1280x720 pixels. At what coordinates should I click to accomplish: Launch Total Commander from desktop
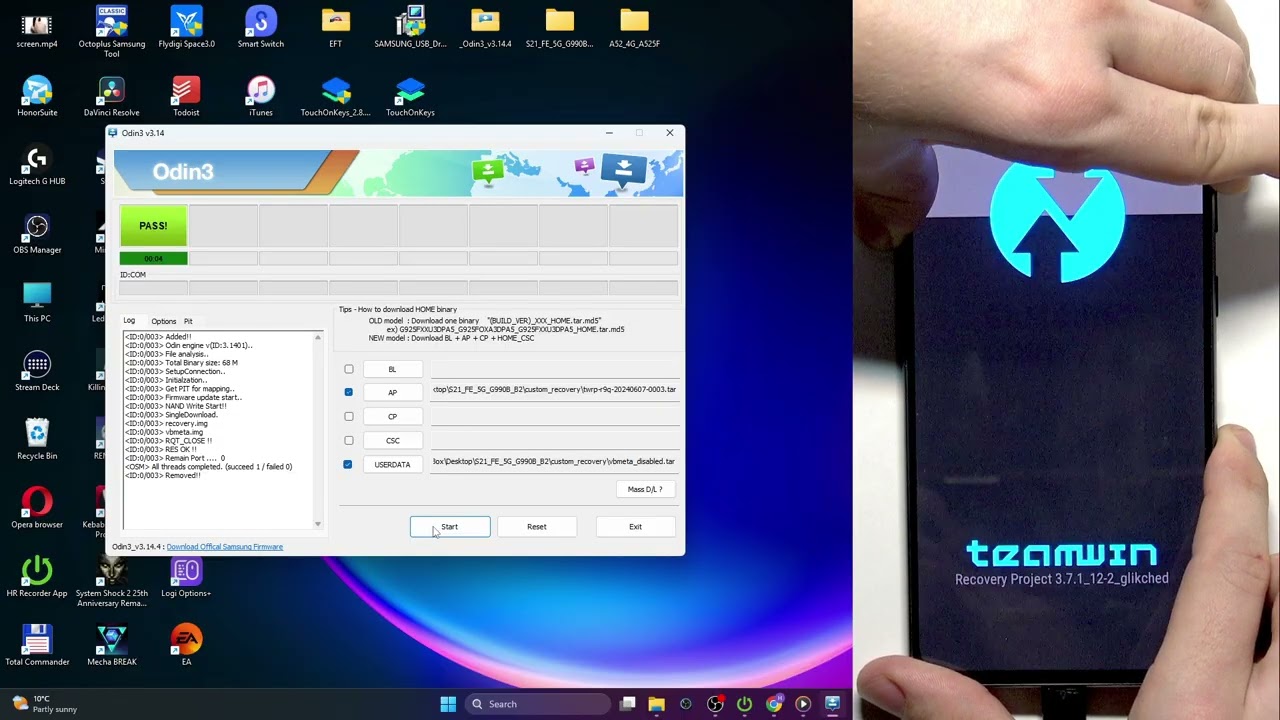[x=37, y=646]
